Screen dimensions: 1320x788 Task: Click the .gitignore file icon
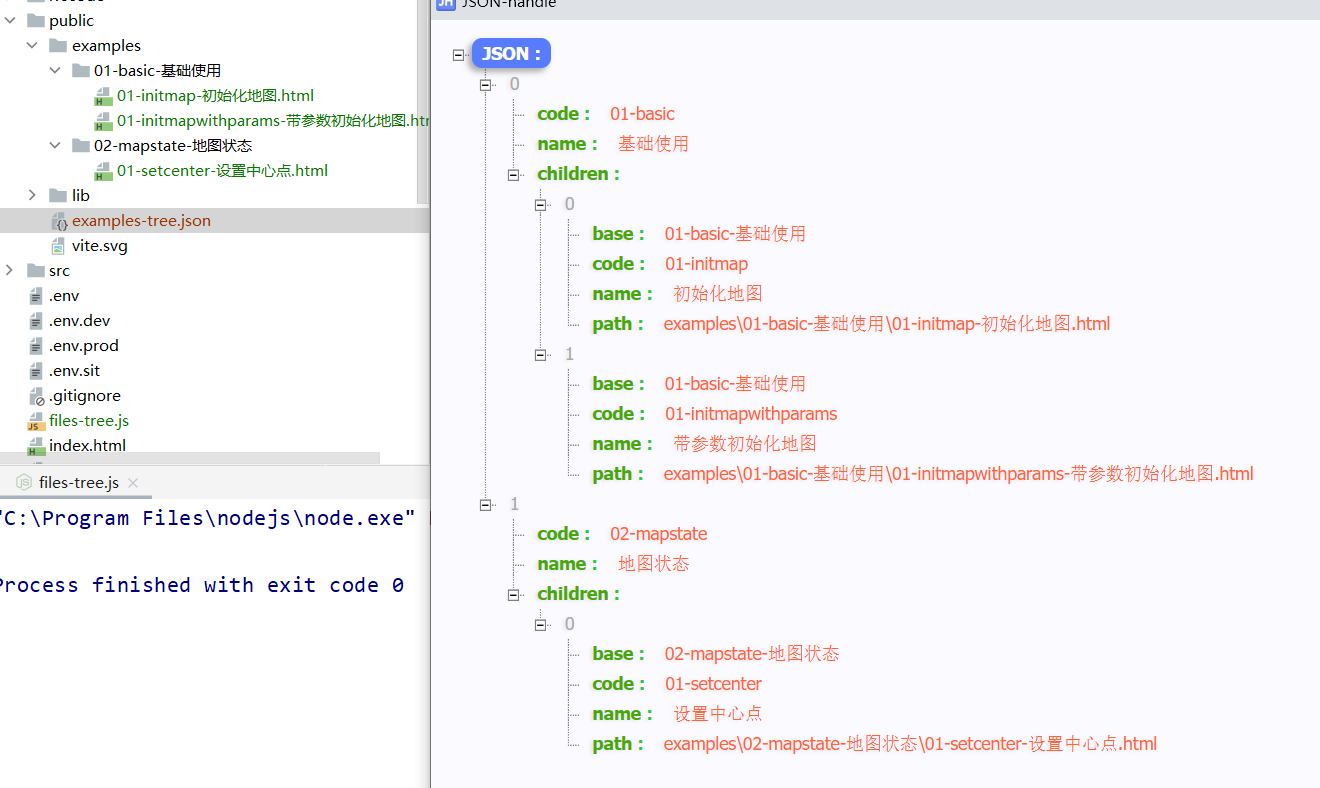tap(37, 396)
